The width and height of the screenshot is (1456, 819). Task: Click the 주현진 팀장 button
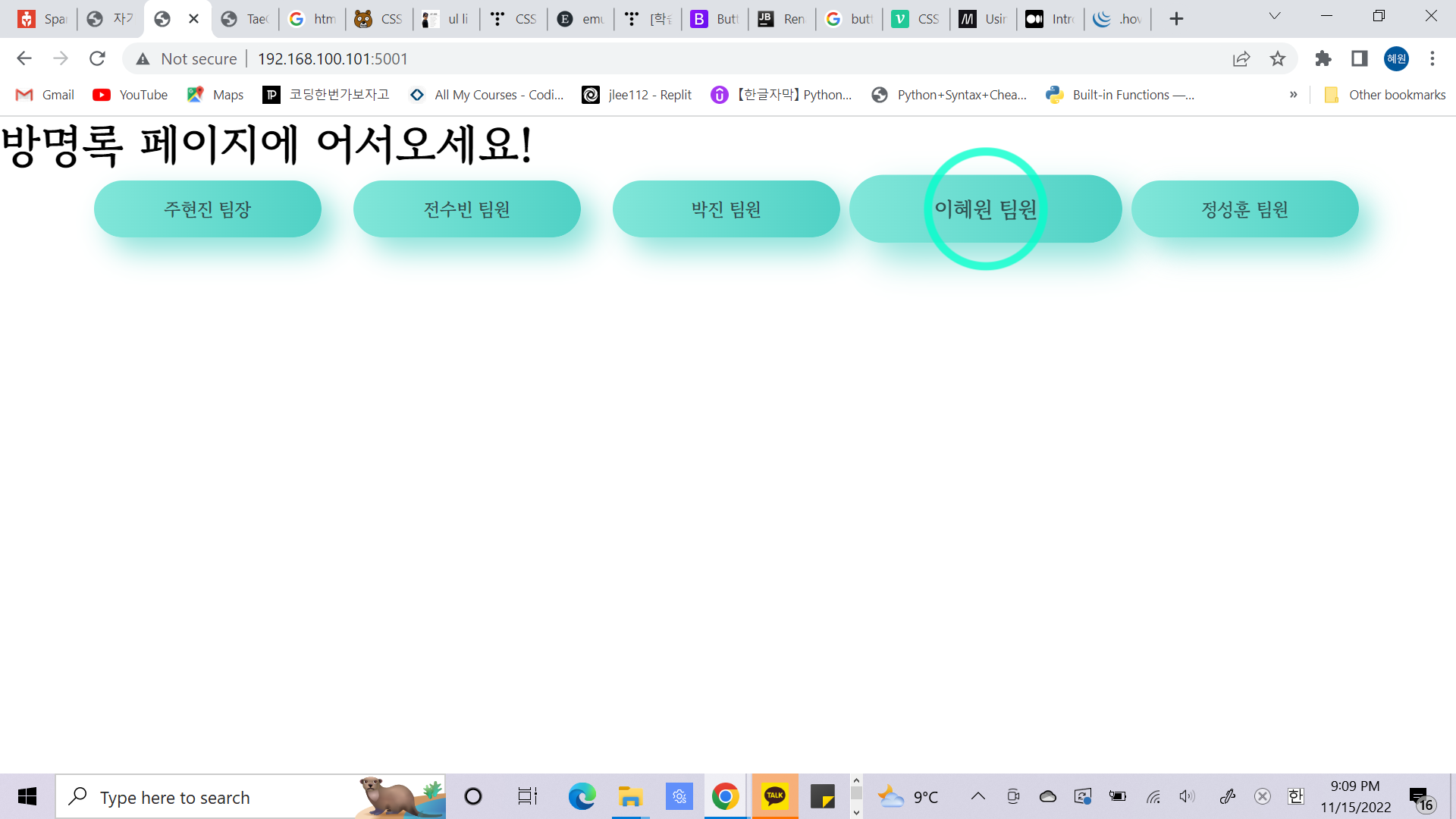tap(208, 209)
